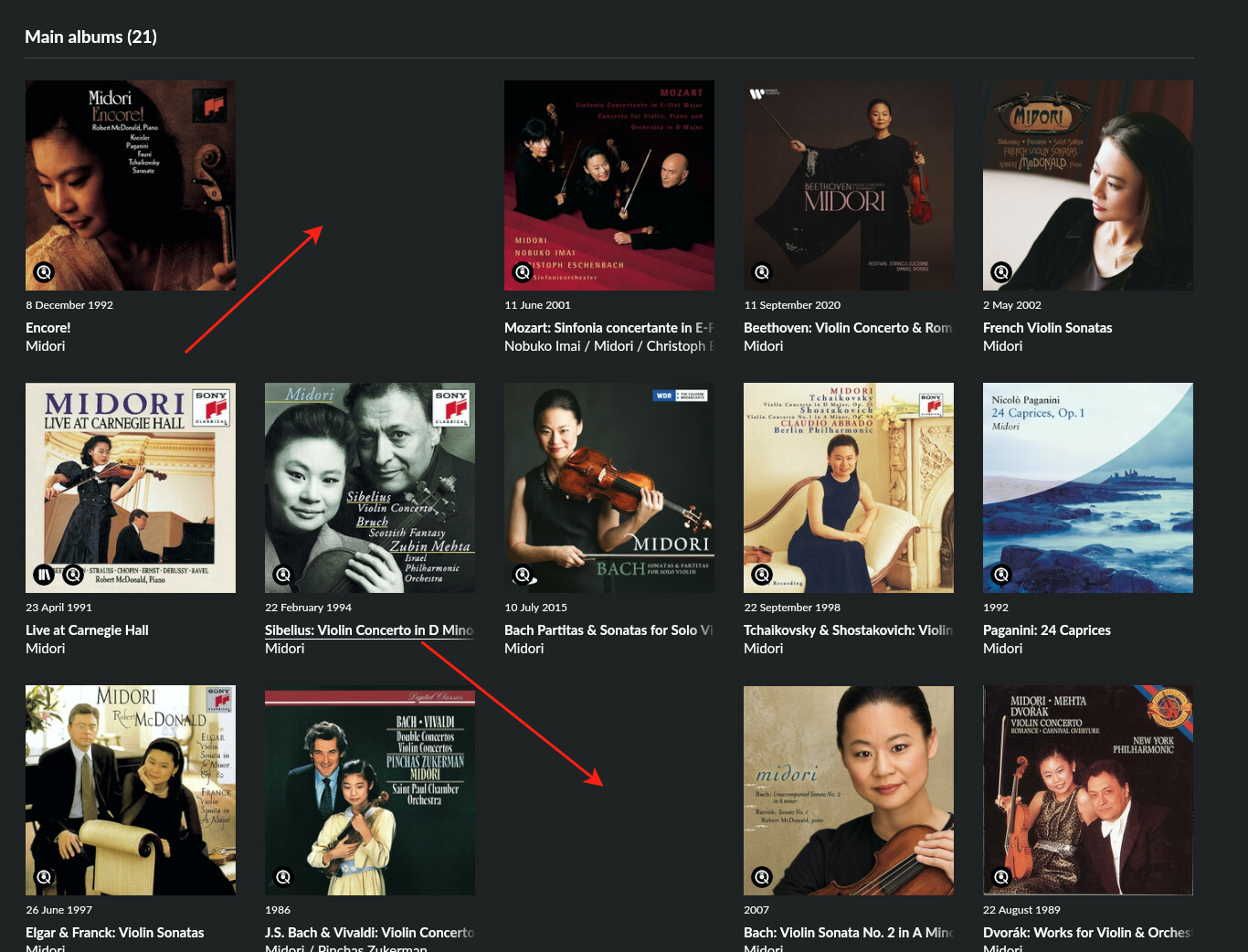The width and height of the screenshot is (1248, 952).
Task: Select artist Midori under Paganini: 24 Caprices
Action: (x=1003, y=649)
